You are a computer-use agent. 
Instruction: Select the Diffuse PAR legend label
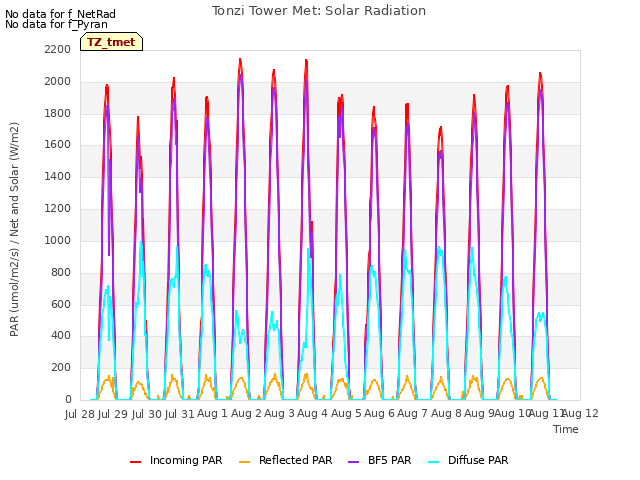click(478, 460)
